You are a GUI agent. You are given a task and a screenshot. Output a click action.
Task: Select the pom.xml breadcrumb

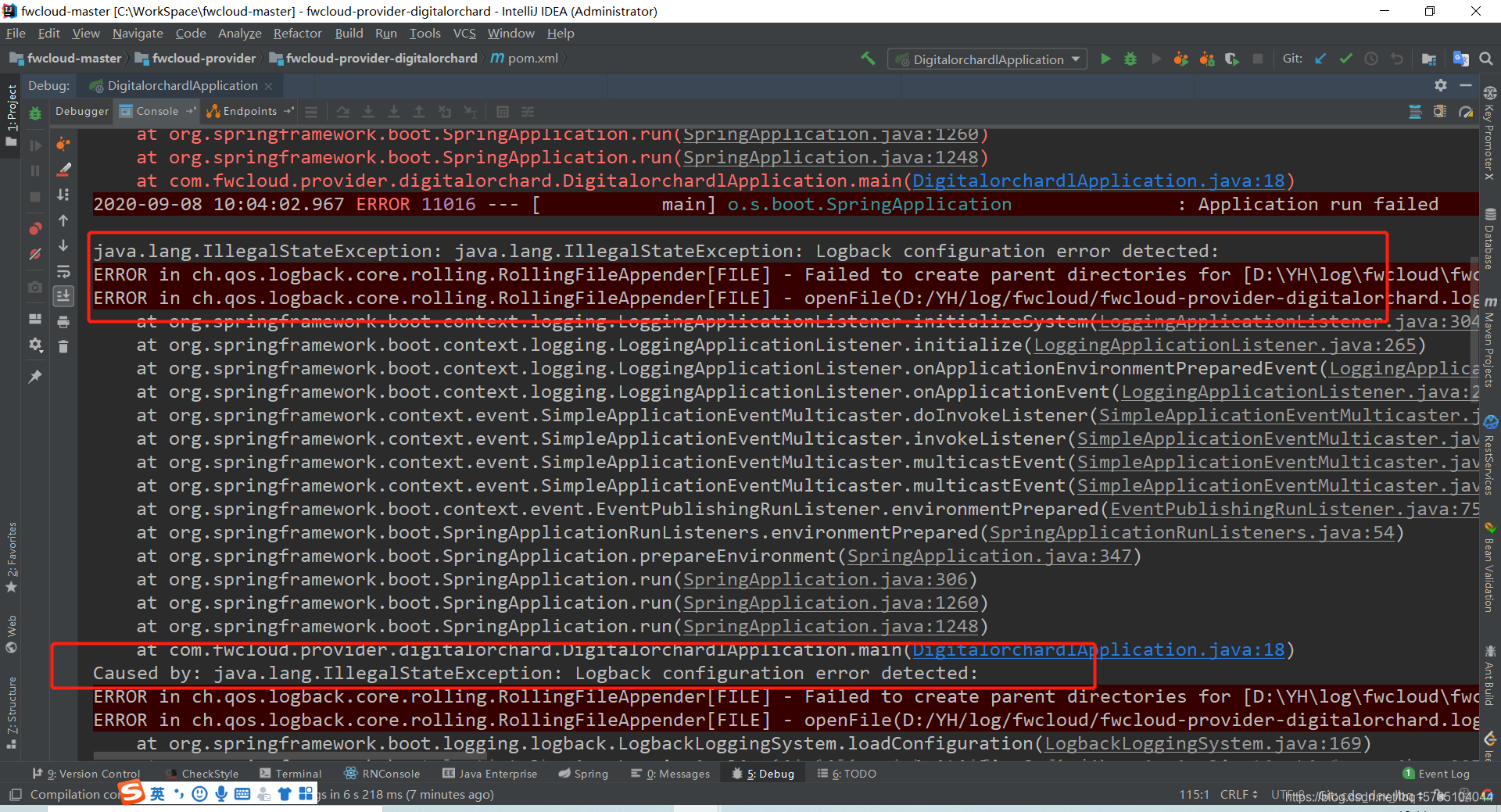(532, 57)
